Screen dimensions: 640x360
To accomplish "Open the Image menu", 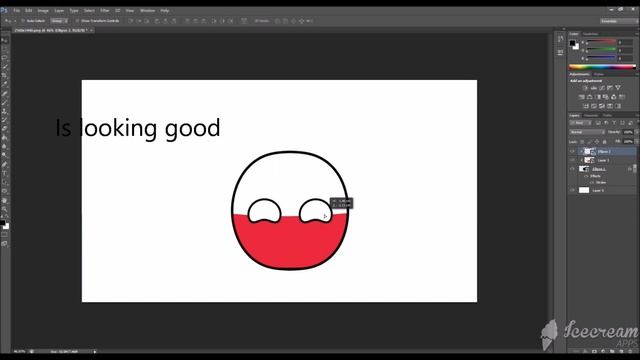I will click(43, 11).
